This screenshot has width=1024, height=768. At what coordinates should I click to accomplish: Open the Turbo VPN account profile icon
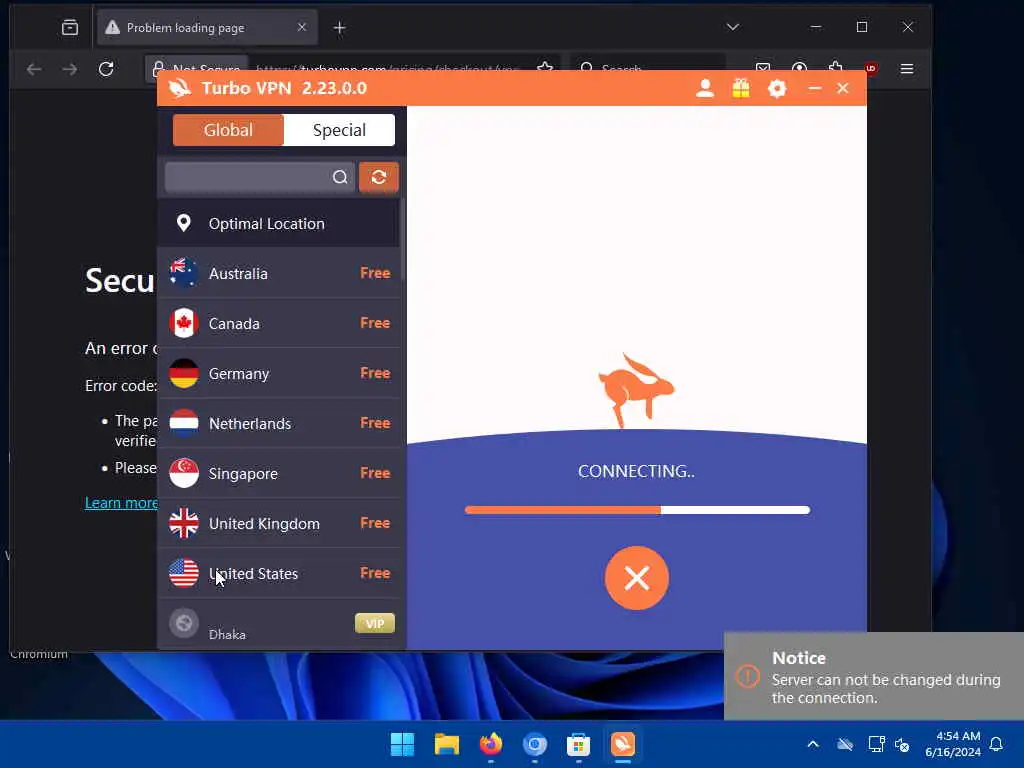point(705,88)
